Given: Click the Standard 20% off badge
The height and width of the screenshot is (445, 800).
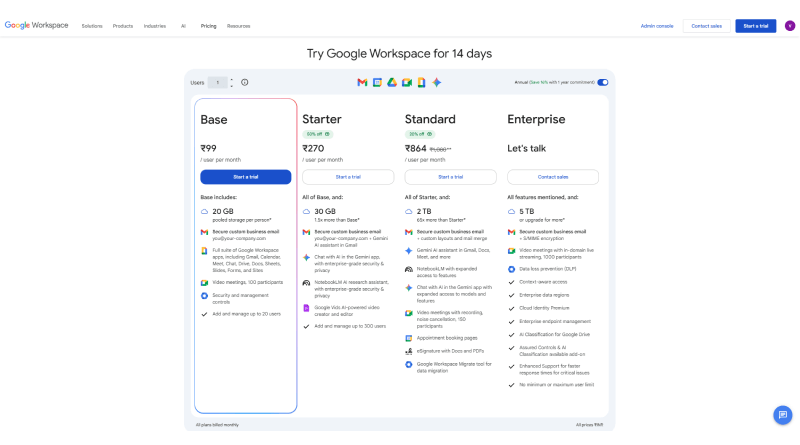Looking at the screenshot, I should (x=420, y=134).
